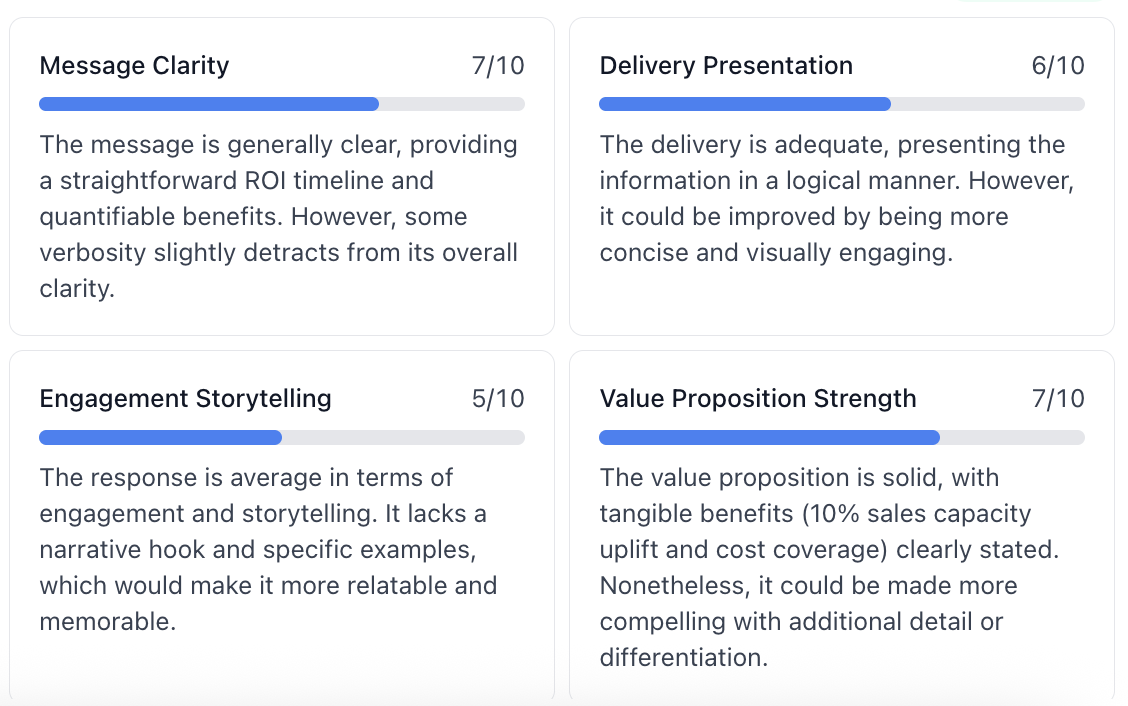The image size is (1128, 706).
Task: Click gray unfilled part of Delivery Presentation bar
Action: [988, 104]
